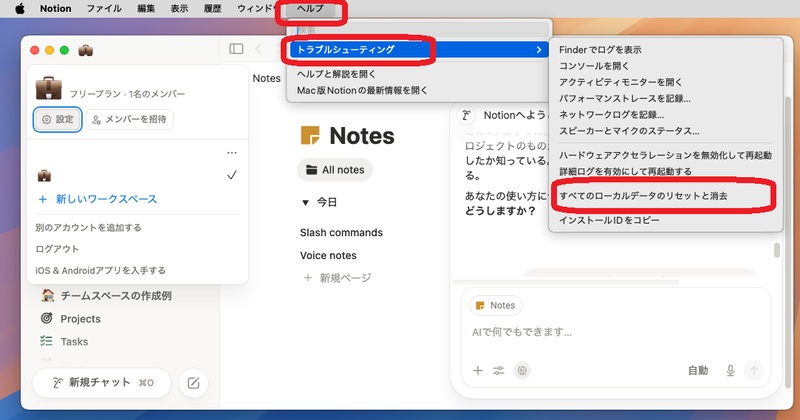The height and width of the screenshot is (420, 800).
Task: Click the Notion AI face icon in chat header
Action: [466, 115]
